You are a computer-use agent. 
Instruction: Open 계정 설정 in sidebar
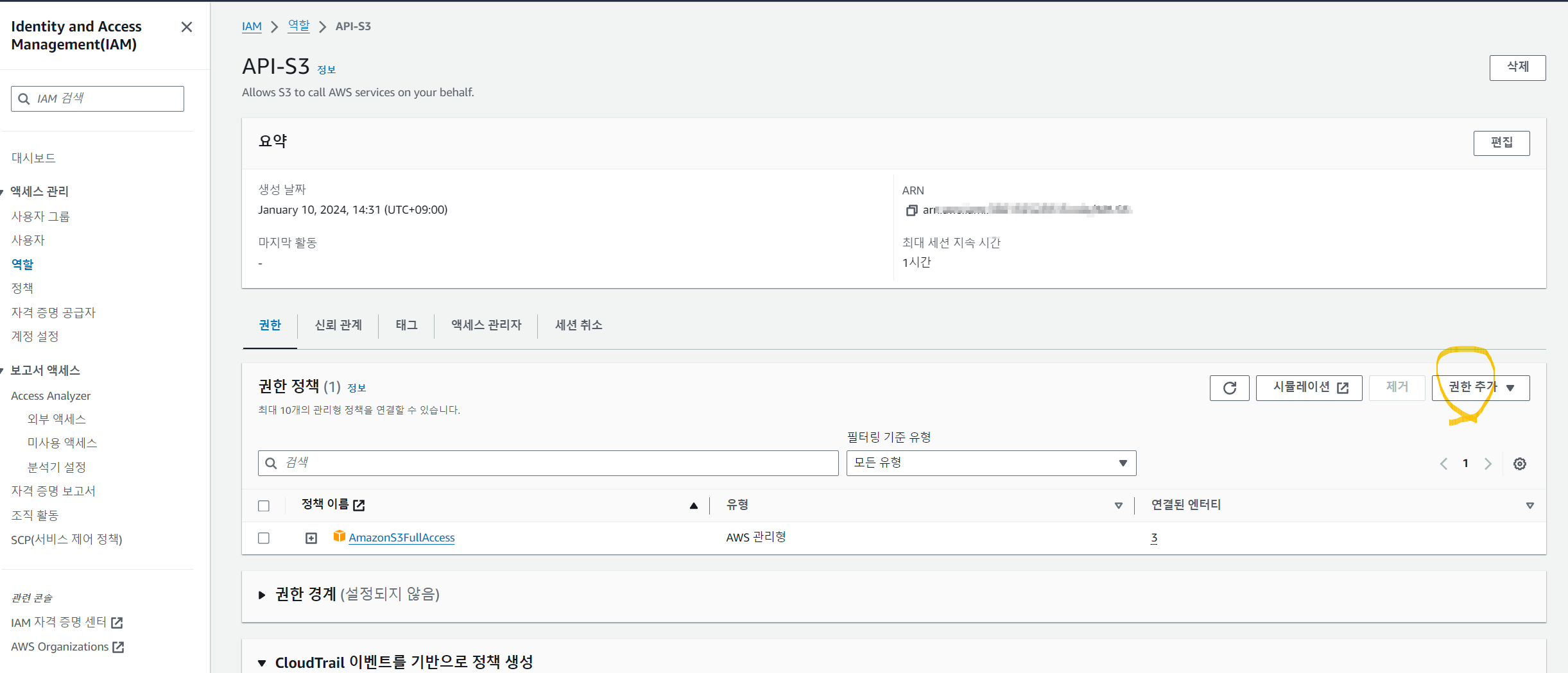point(35,336)
